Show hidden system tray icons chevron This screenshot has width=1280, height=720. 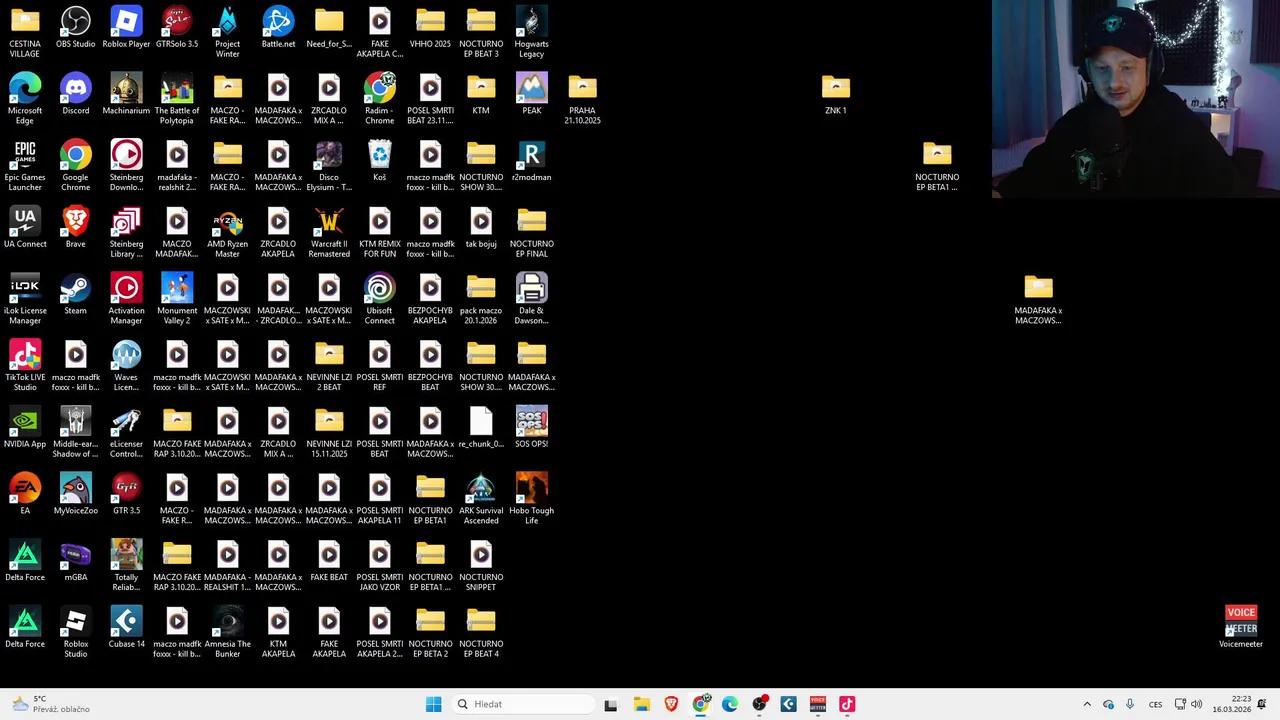click(x=1087, y=704)
